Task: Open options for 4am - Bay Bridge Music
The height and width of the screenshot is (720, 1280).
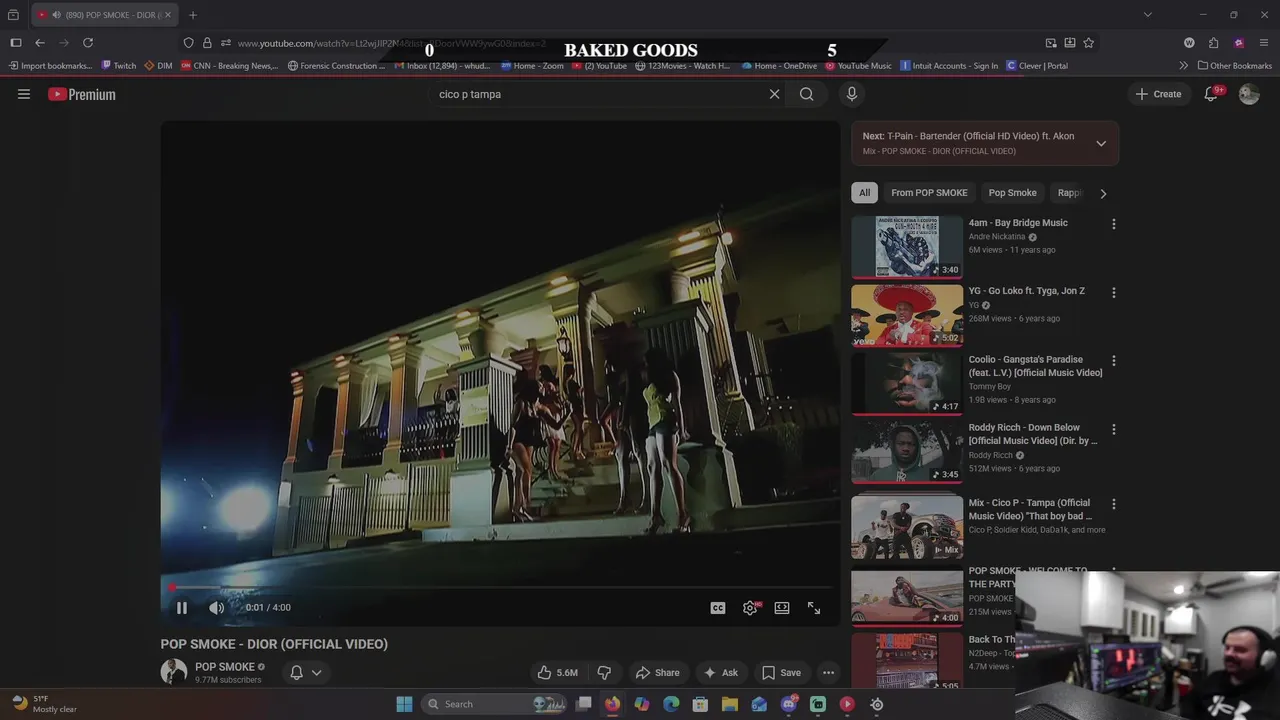Action: 1114,224
